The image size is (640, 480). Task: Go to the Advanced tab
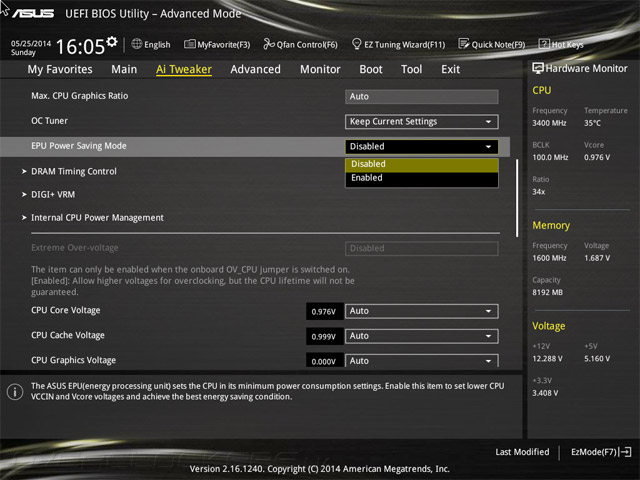(x=256, y=69)
